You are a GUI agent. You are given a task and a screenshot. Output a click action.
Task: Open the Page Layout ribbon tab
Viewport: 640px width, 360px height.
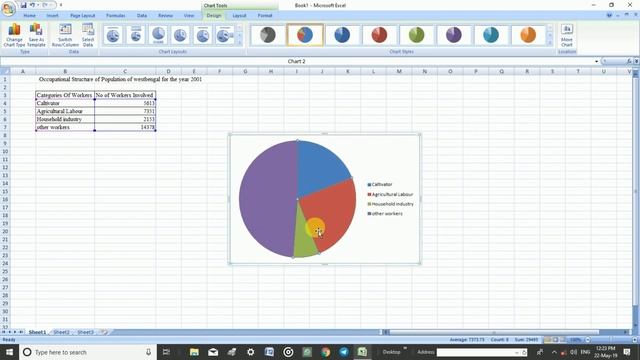pyautogui.click(x=82, y=16)
